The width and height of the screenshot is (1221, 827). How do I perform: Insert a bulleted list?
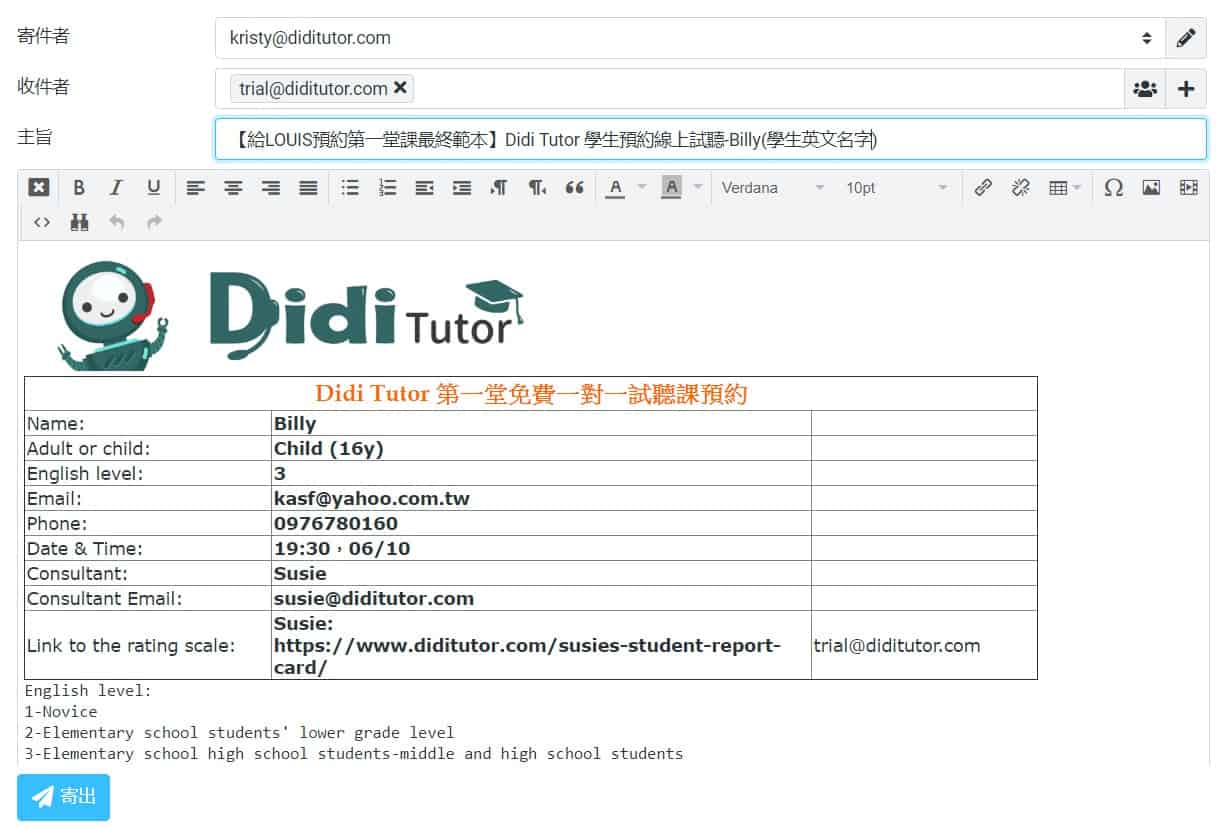(x=350, y=187)
